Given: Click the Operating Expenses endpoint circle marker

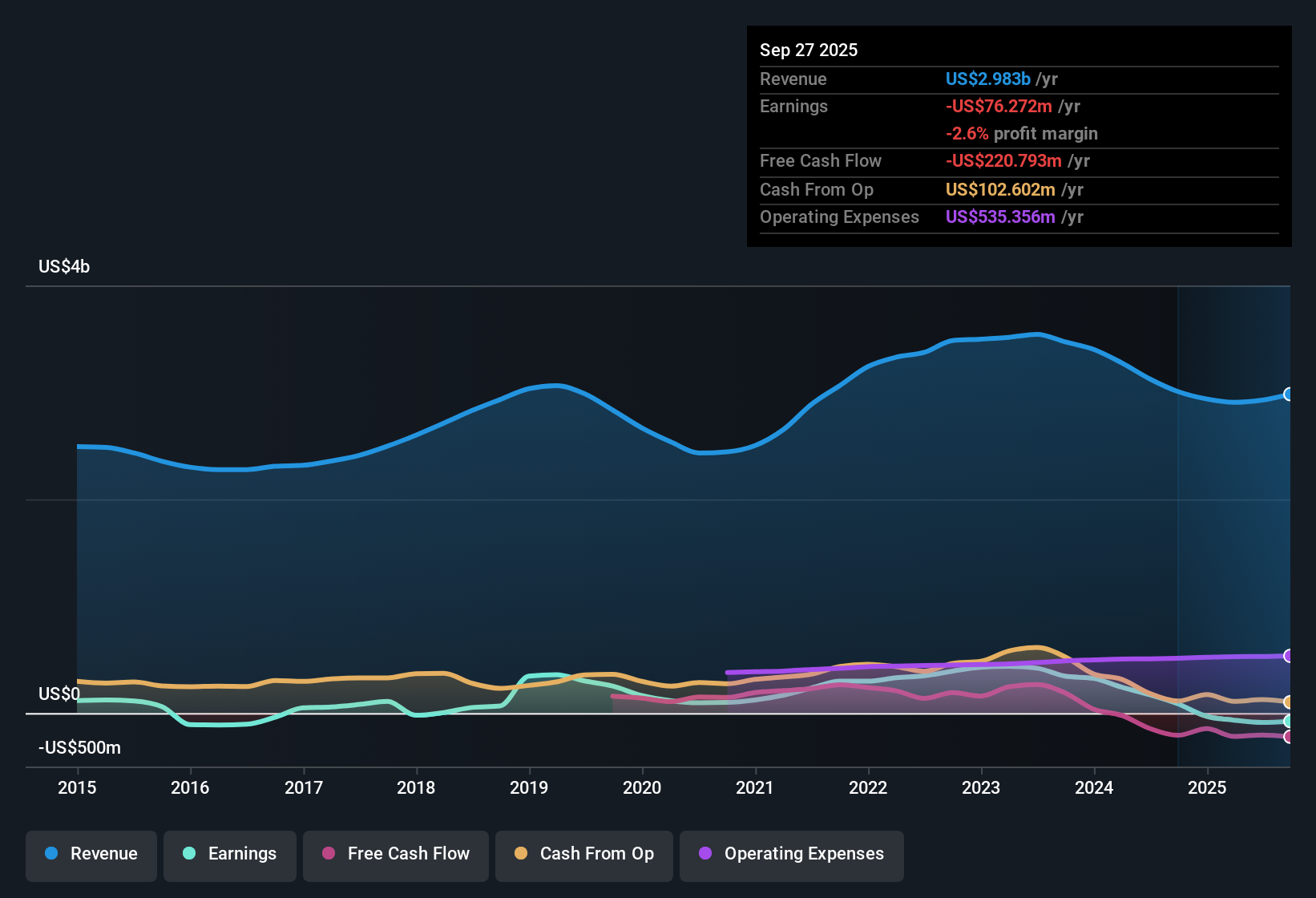Looking at the screenshot, I should pyautogui.click(x=1288, y=656).
